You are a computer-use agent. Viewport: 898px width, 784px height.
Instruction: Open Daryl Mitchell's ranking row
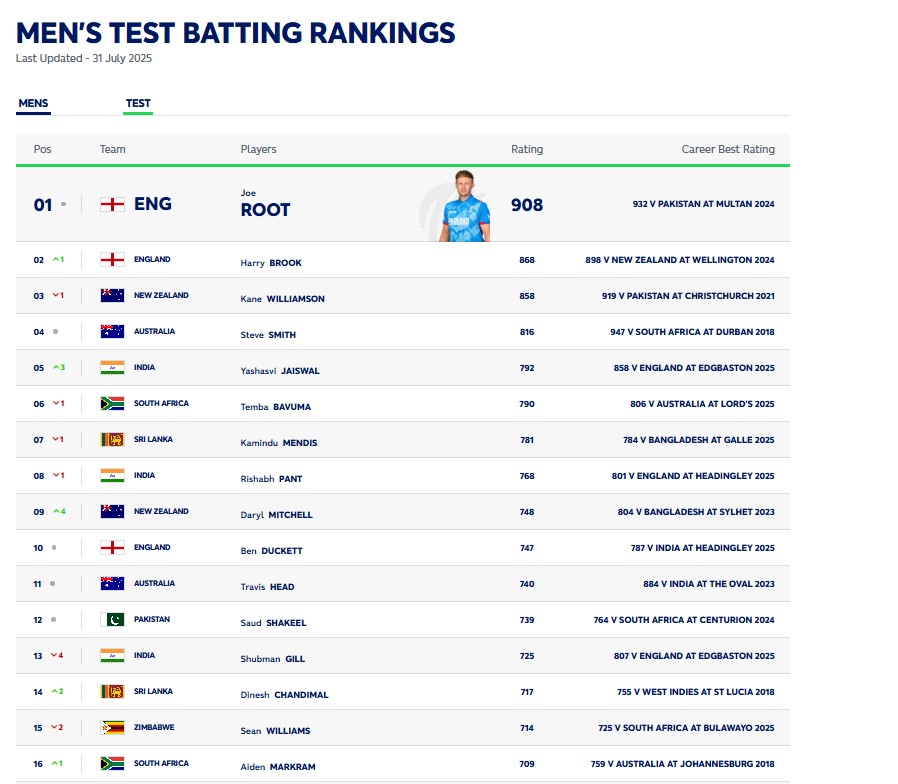[x=403, y=511]
